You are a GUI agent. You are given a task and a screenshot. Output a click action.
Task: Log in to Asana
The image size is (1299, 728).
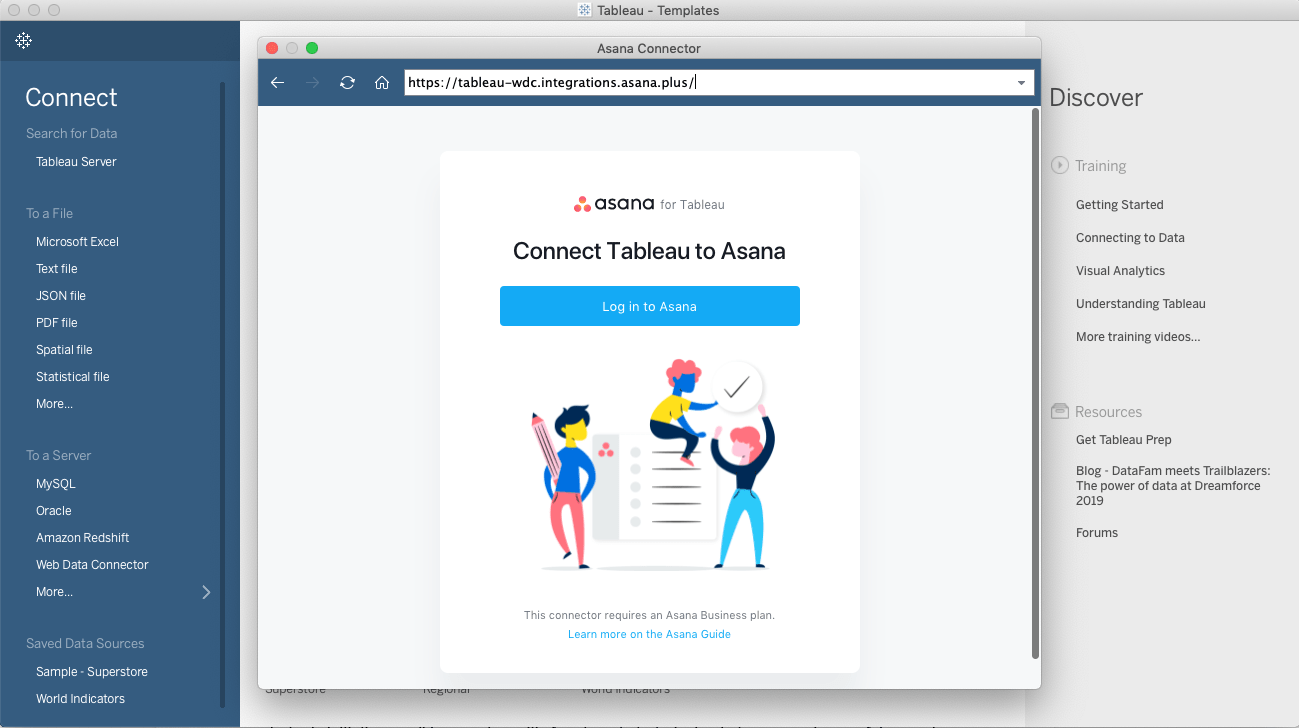pos(650,306)
